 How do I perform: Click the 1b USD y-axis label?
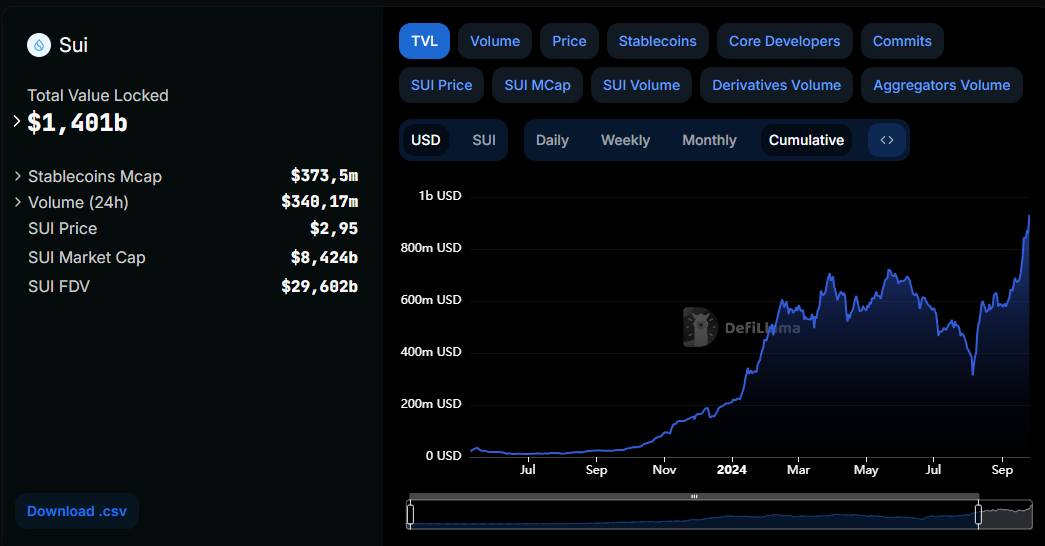pos(440,195)
